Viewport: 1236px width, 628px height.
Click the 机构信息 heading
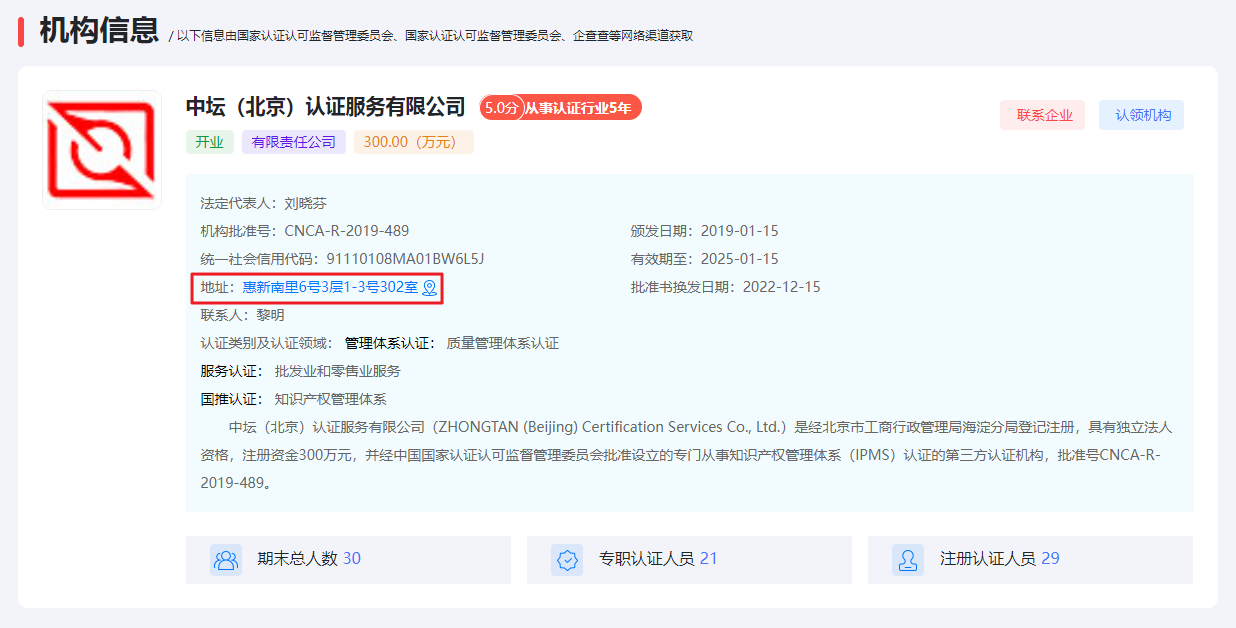(99, 30)
